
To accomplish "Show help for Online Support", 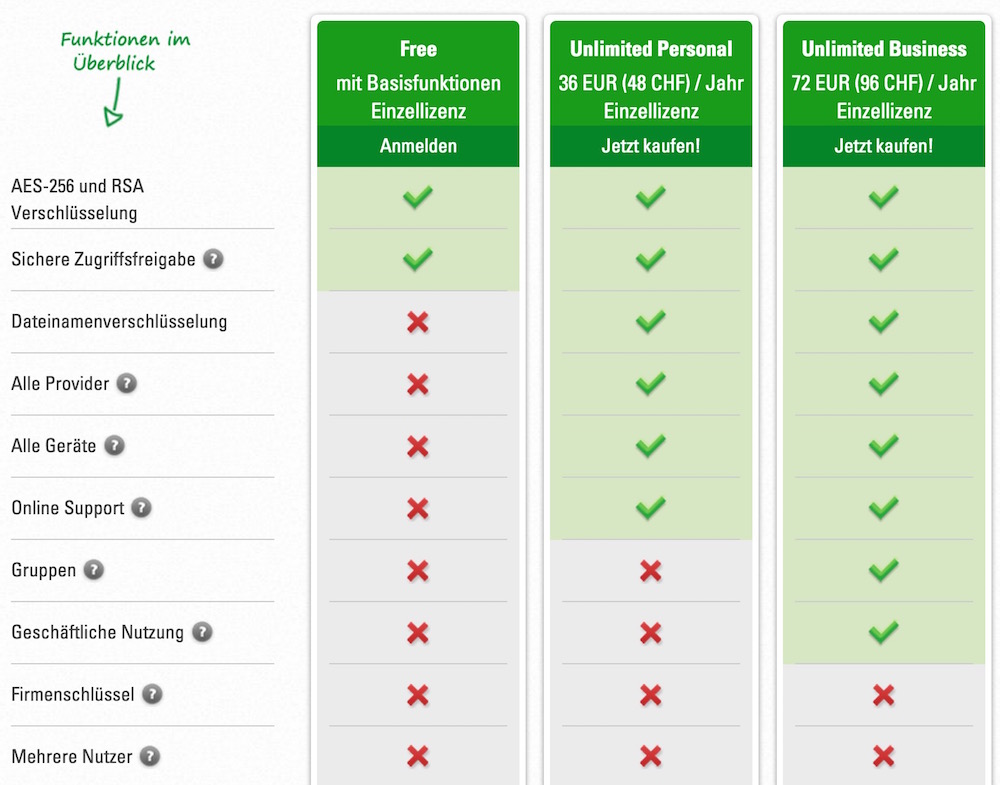I will coord(142,508).
